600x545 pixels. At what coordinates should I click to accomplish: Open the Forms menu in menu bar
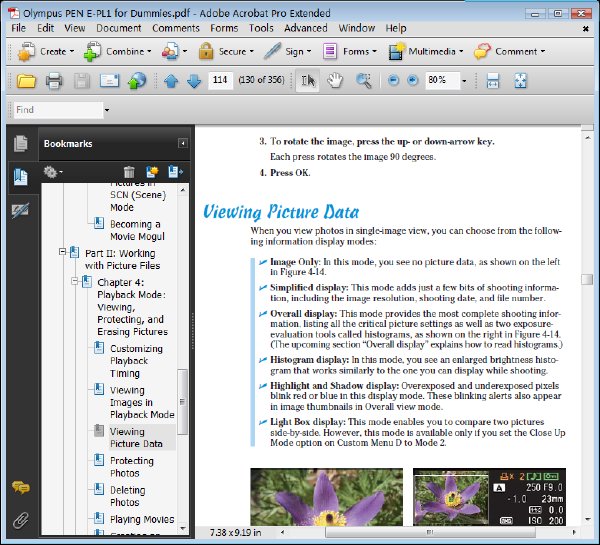[x=224, y=28]
